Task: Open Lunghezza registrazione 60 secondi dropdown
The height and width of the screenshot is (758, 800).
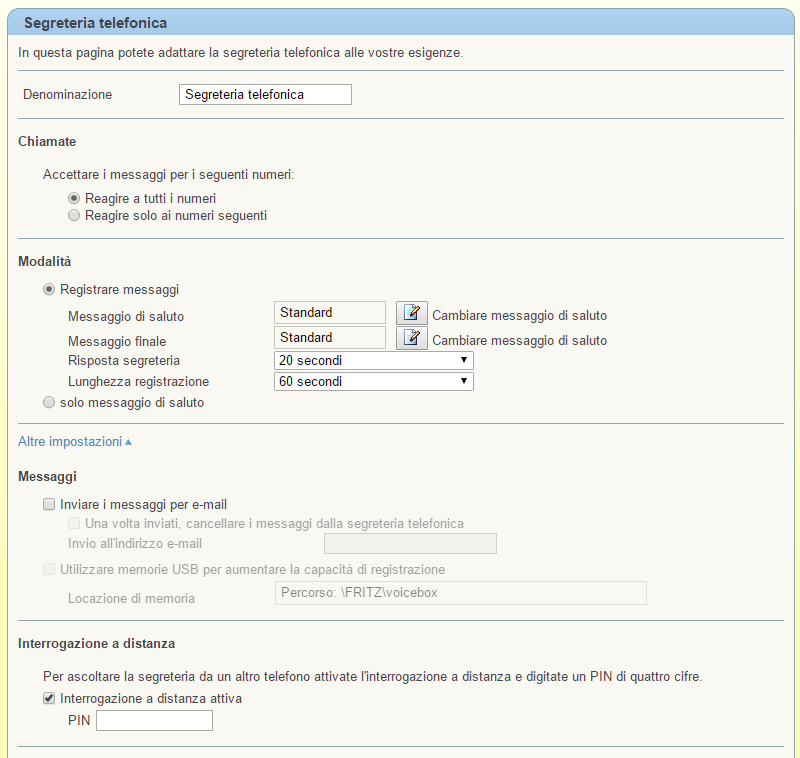Action: pos(373,382)
